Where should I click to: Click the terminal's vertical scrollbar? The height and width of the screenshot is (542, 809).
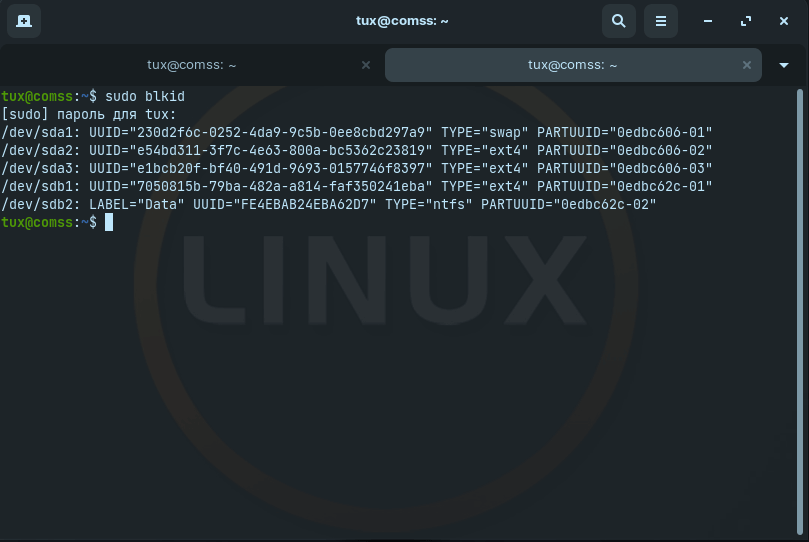799,300
